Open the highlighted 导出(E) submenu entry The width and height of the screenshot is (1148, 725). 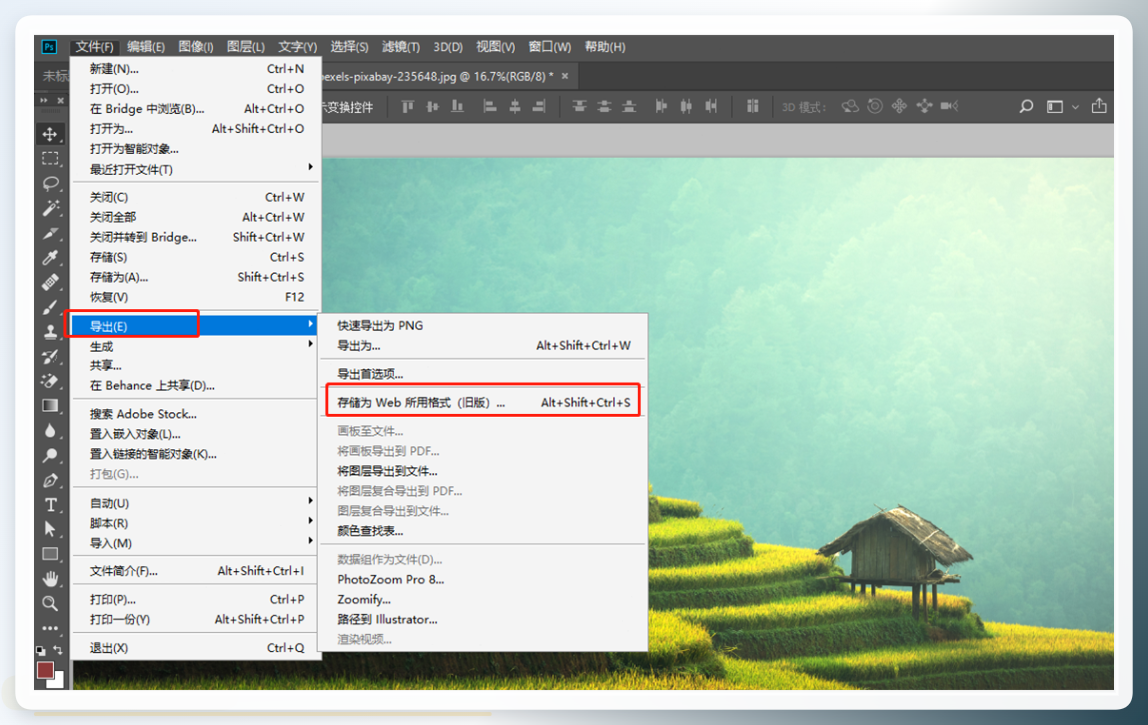tap(195, 325)
